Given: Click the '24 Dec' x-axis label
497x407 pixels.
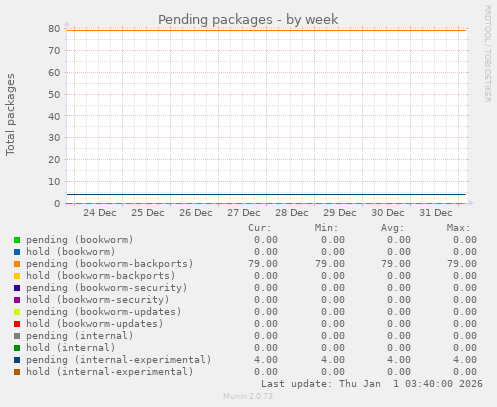Looking at the screenshot, I should click(x=100, y=213).
